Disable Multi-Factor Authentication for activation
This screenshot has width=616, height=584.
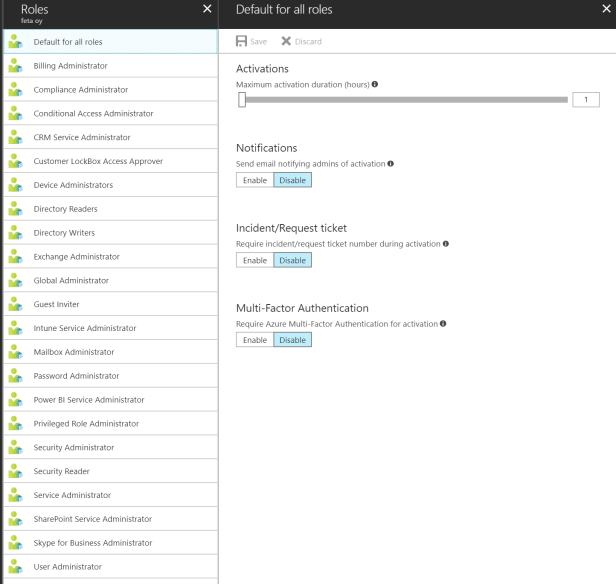[x=292, y=340]
